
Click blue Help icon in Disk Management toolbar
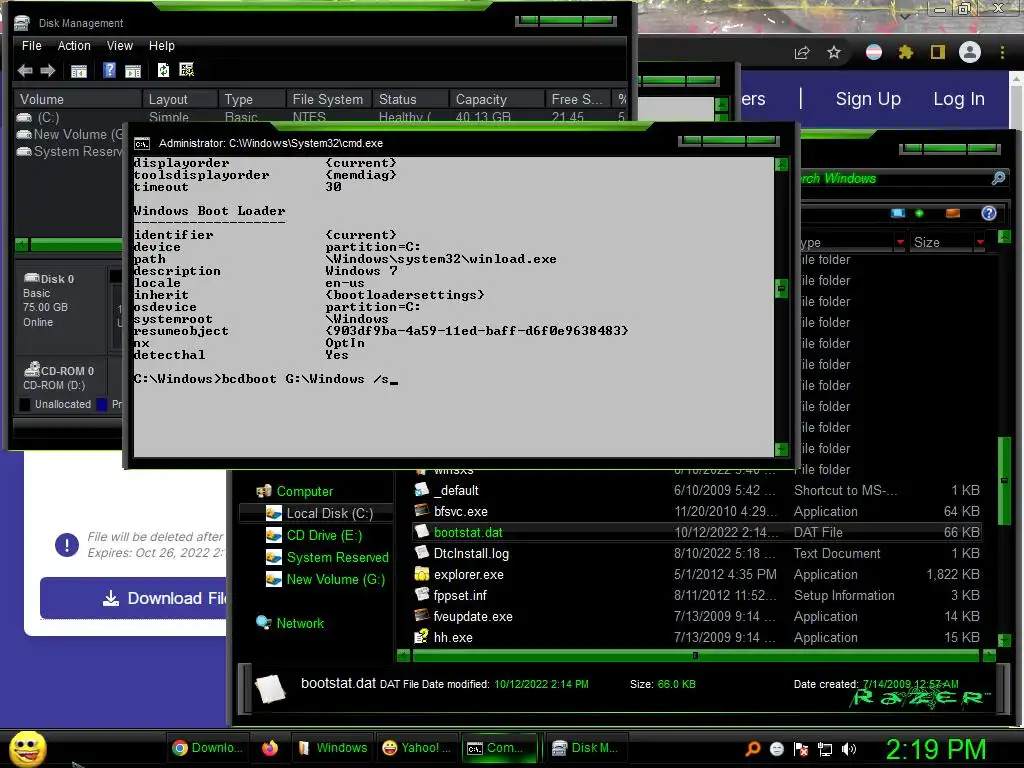point(110,70)
